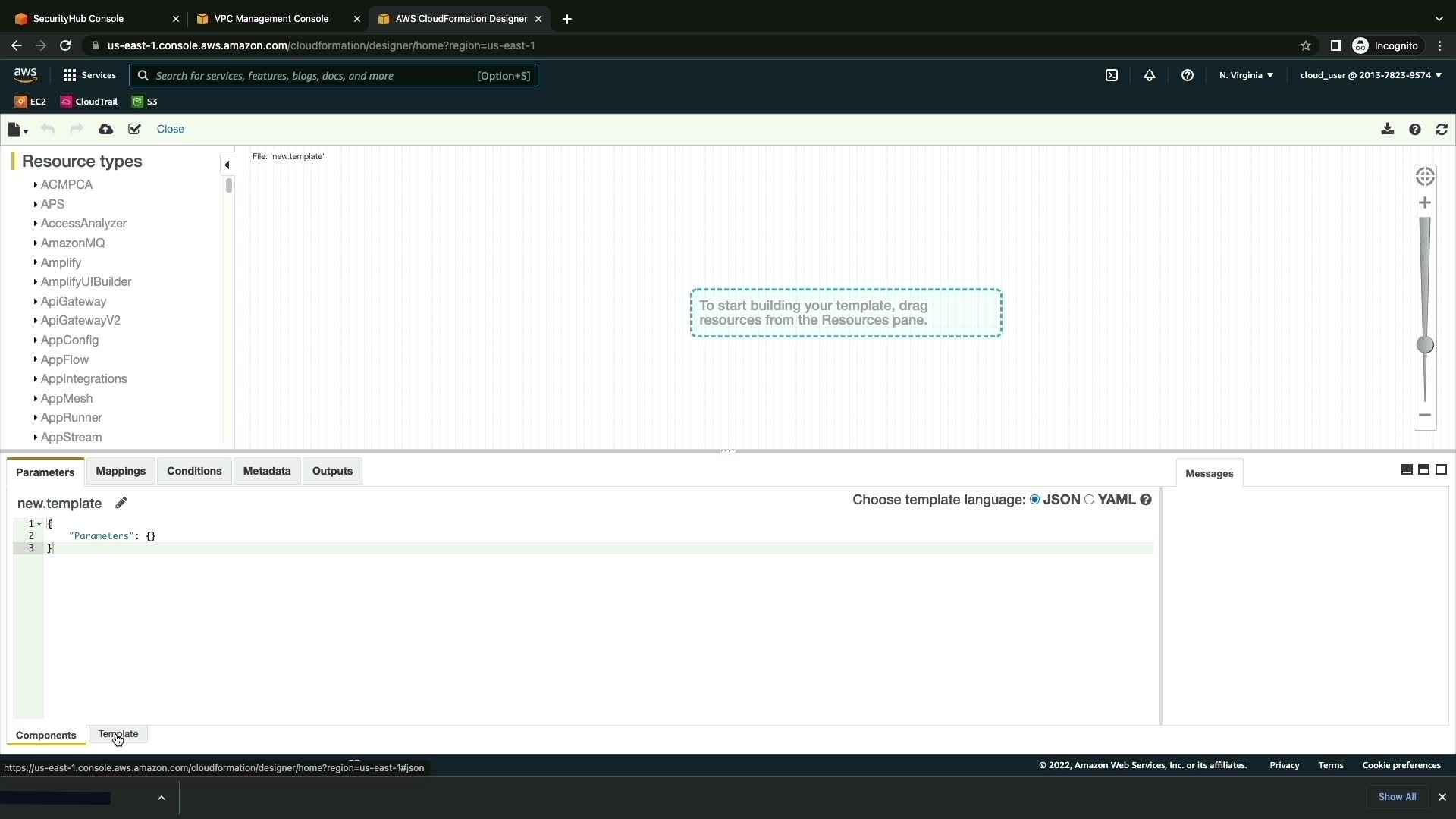
Task: Switch to the Outputs tab
Action: pyautogui.click(x=332, y=471)
